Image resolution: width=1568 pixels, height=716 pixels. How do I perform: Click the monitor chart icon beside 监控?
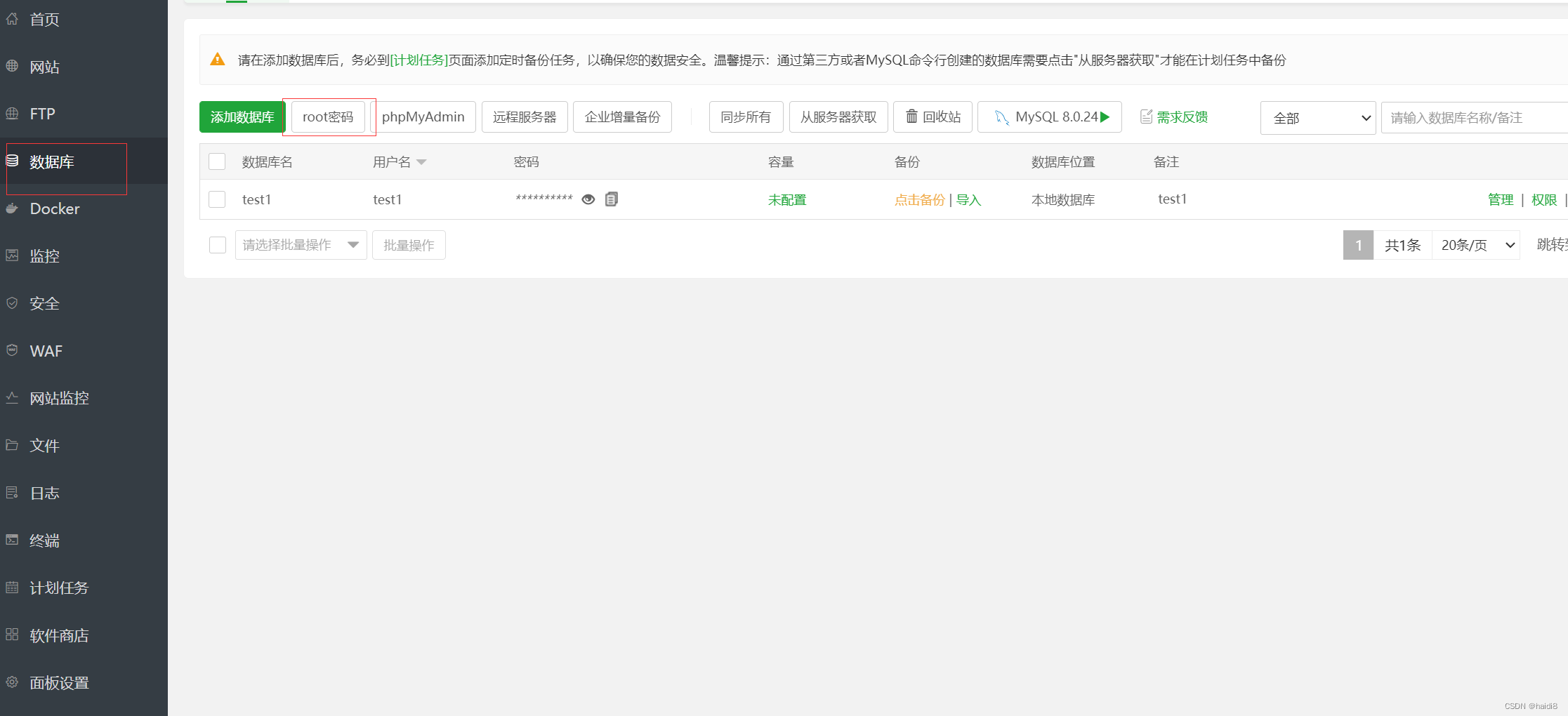pyautogui.click(x=12, y=256)
